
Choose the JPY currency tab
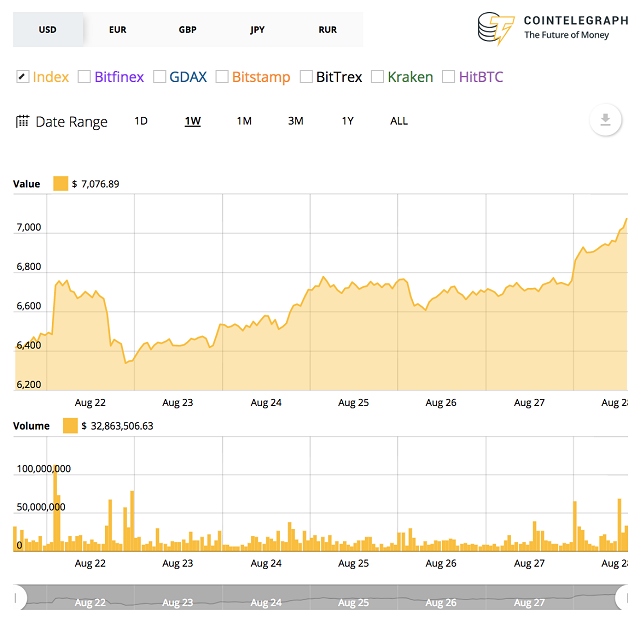(x=258, y=30)
